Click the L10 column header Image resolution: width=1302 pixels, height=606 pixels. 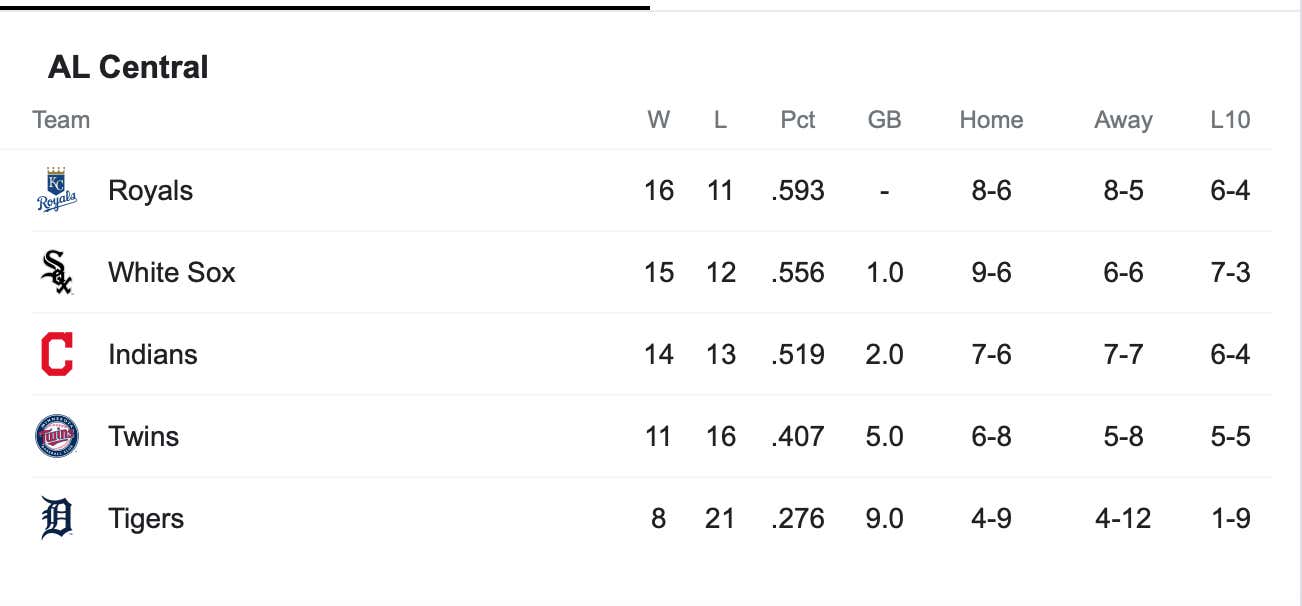tap(1230, 120)
